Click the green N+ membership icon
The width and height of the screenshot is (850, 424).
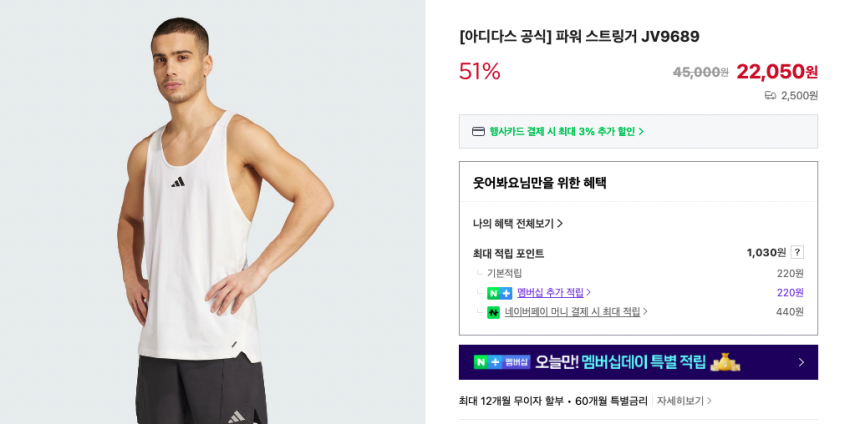click(x=499, y=293)
